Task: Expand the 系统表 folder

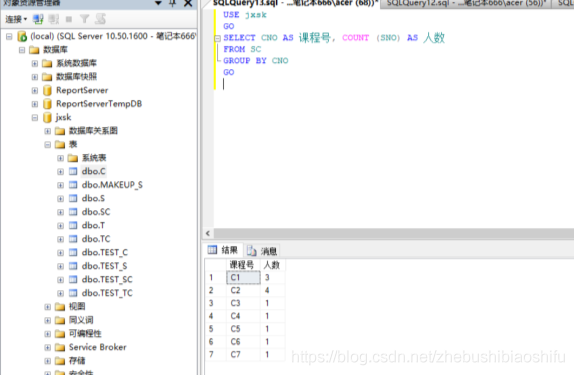Action: point(60,158)
